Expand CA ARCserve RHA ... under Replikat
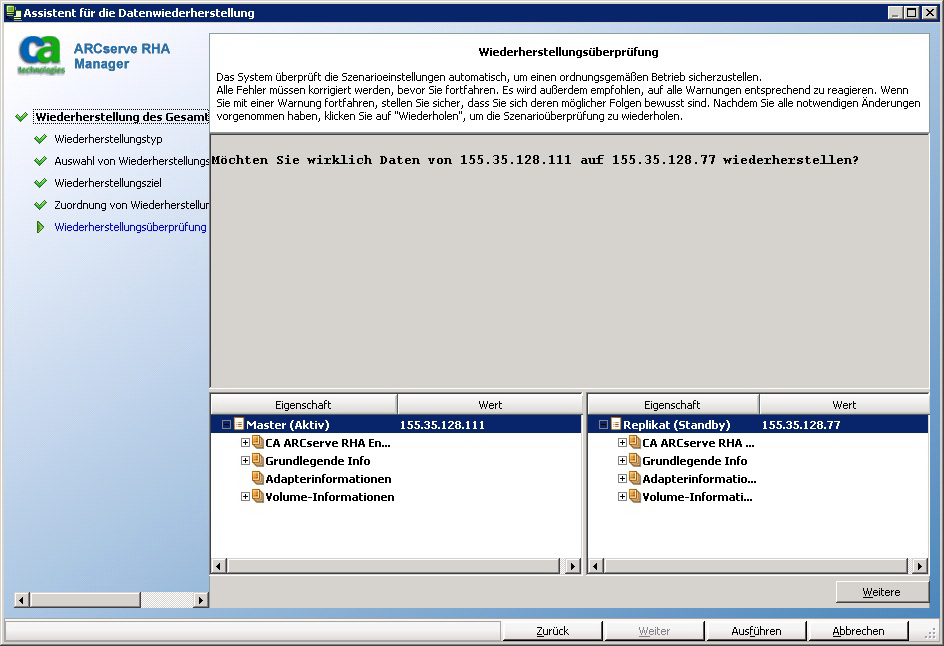 (x=622, y=443)
